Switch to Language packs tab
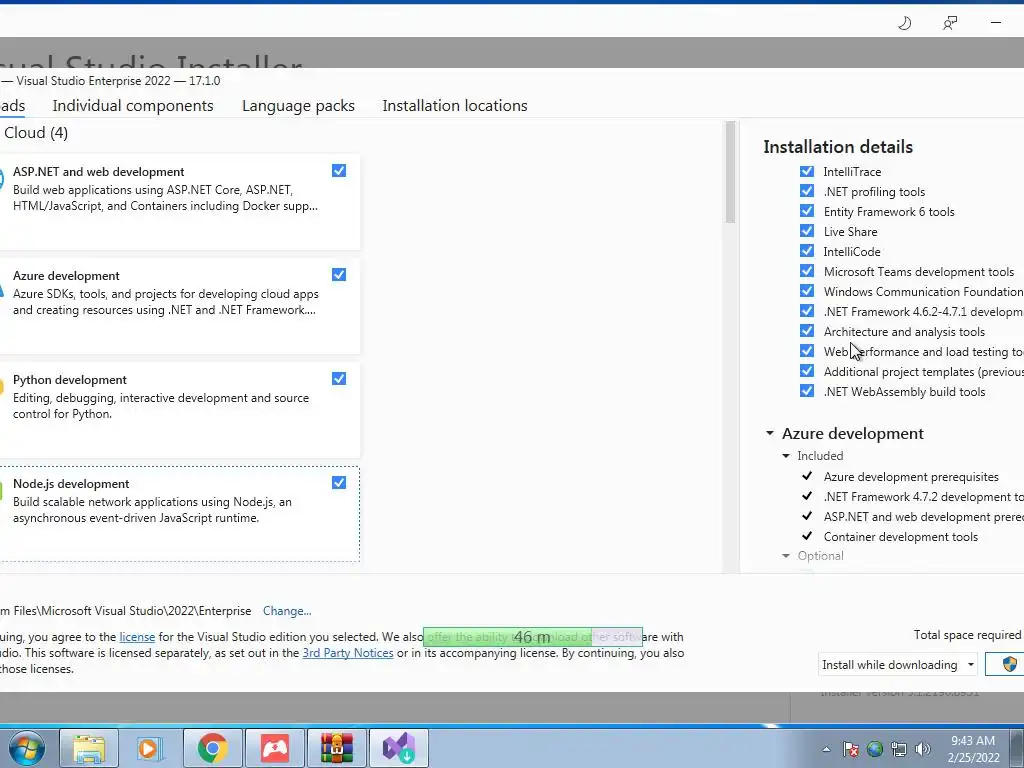 298,106
